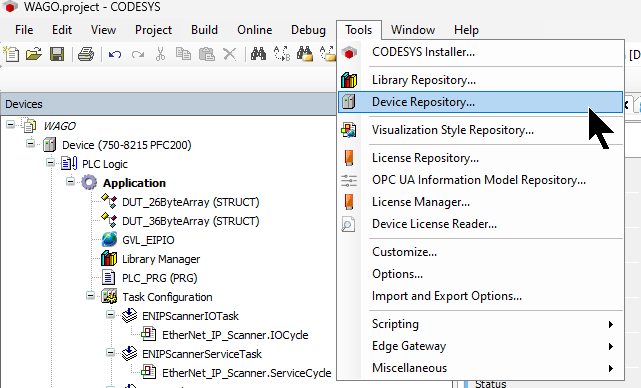Undo the last action via toolbar
This screenshot has height=388, width=641.
click(115, 54)
